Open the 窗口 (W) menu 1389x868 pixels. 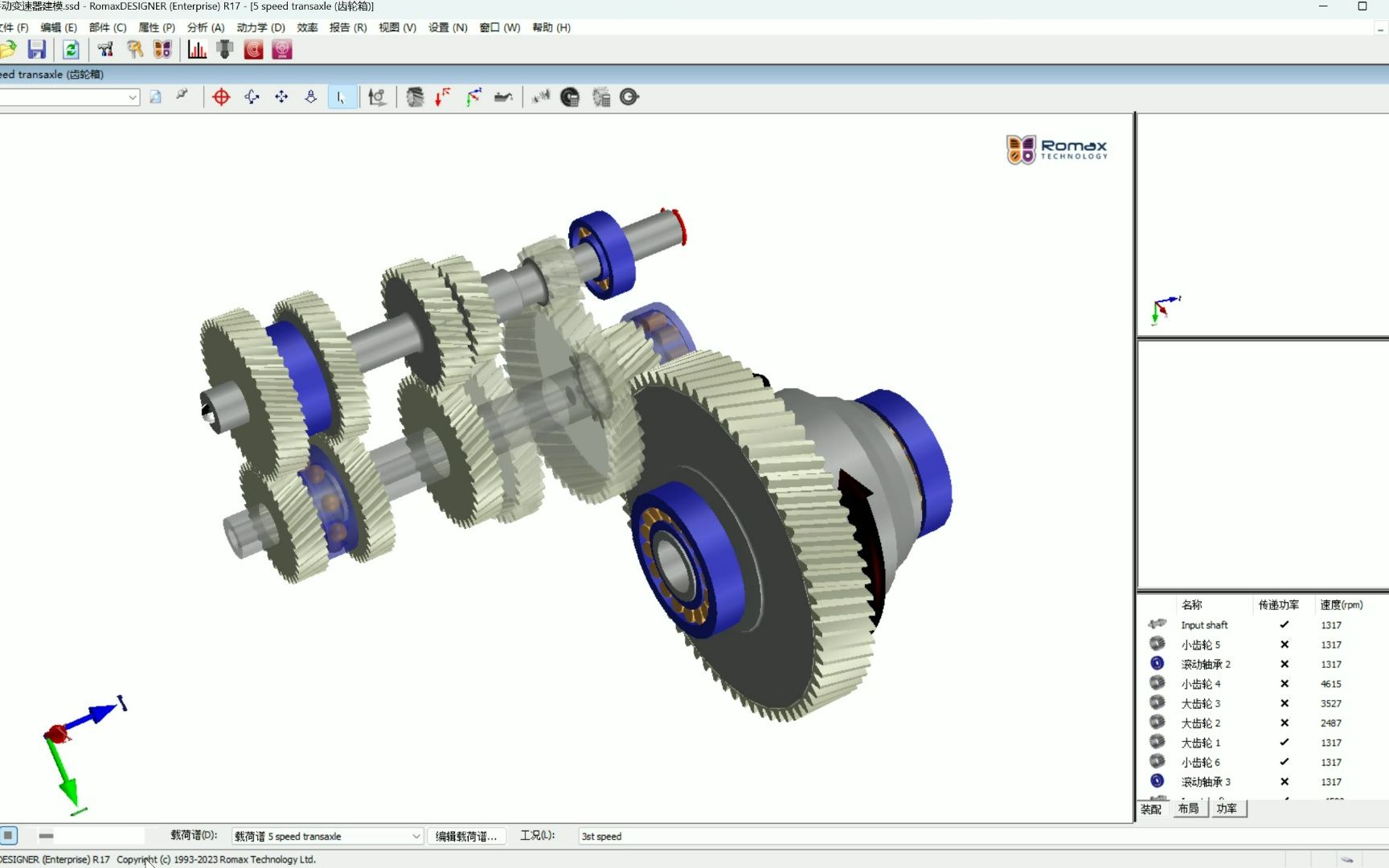point(500,27)
